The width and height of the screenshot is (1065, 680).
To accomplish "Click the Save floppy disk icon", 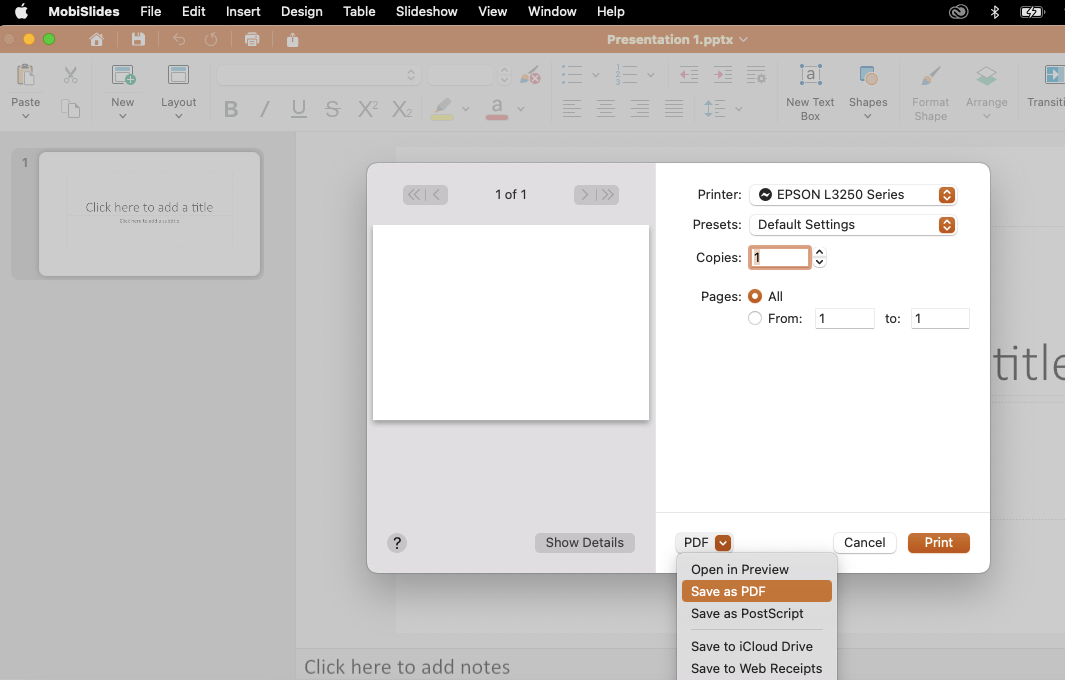I will tap(138, 39).
